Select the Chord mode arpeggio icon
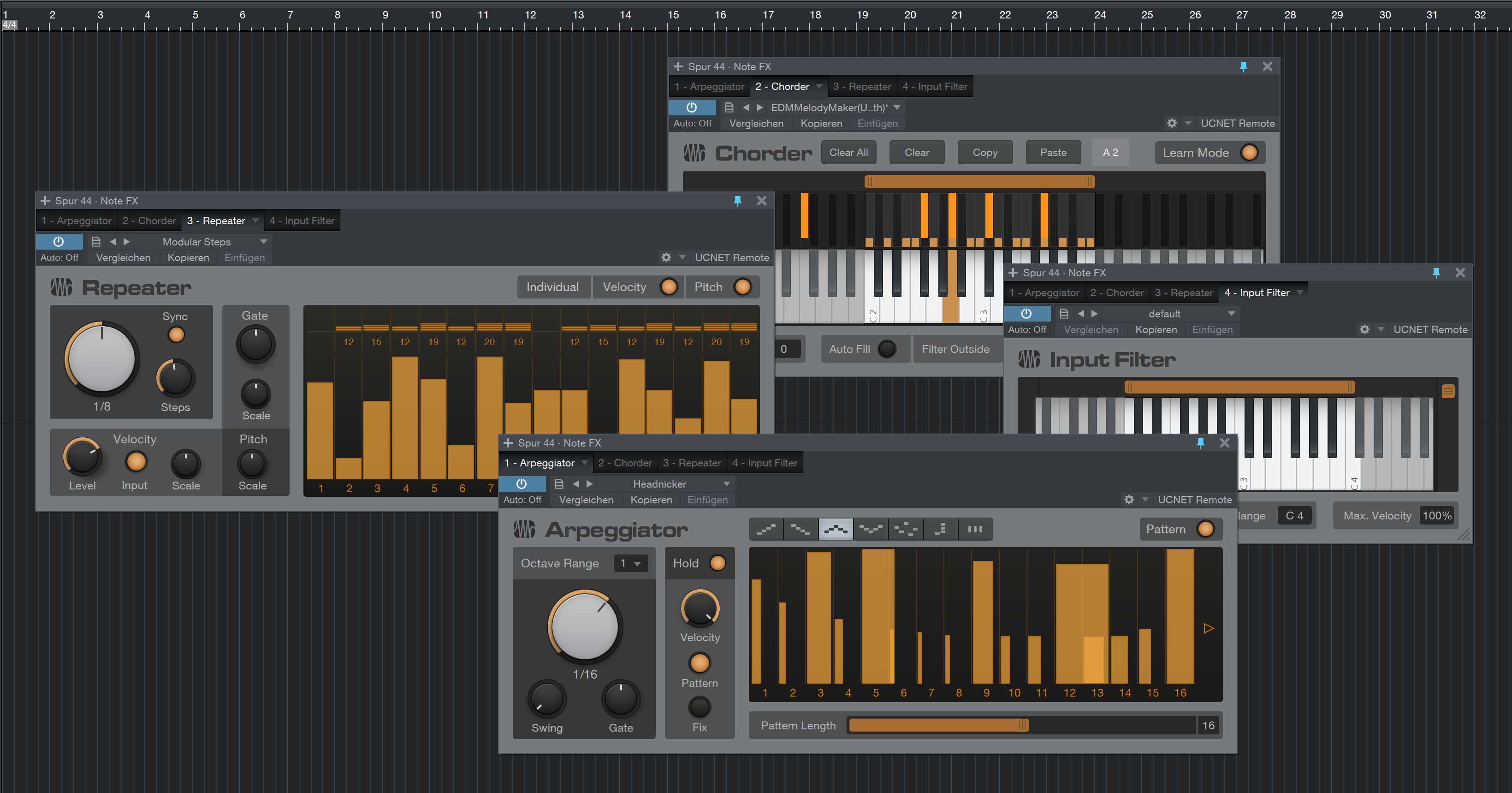The width and height of the screenshot is (1512, 793). click(x=940, y=529)
